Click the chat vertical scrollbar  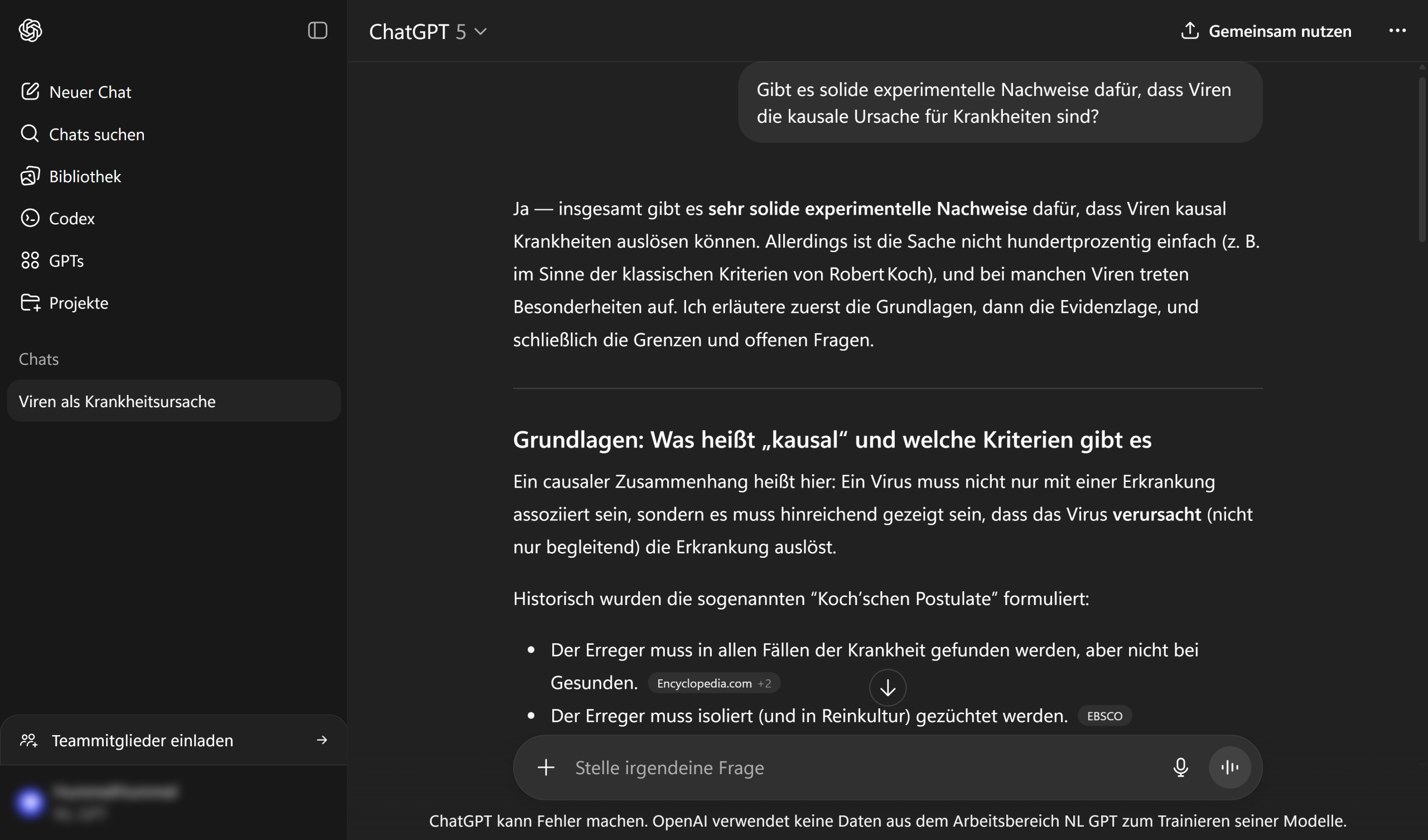(1421, 159)
